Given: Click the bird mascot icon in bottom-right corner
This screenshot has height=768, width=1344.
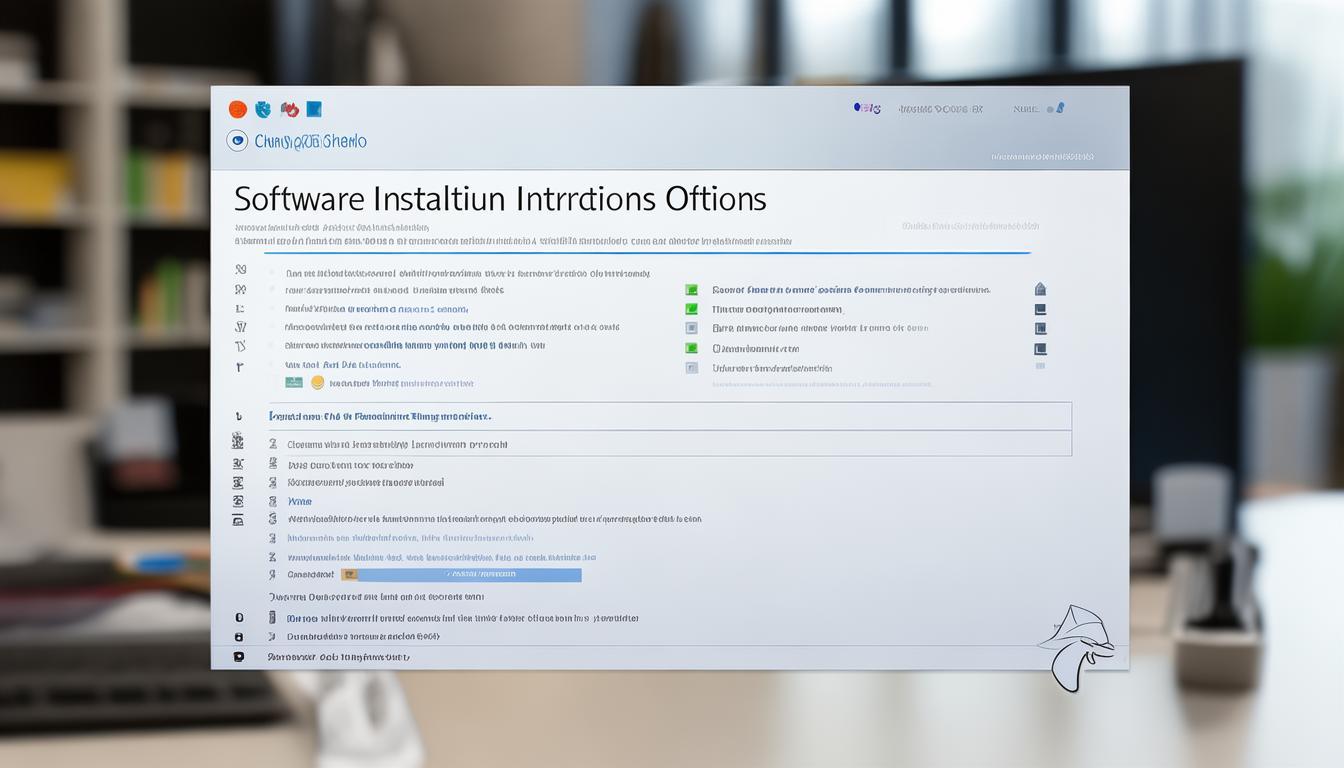Looking at the screenshot, I should [x=1076, y=647].
